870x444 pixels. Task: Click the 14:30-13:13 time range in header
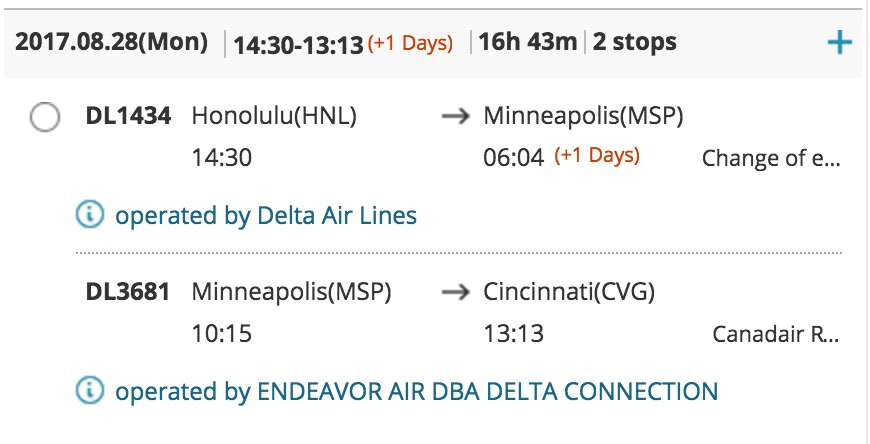coord(296,44)
